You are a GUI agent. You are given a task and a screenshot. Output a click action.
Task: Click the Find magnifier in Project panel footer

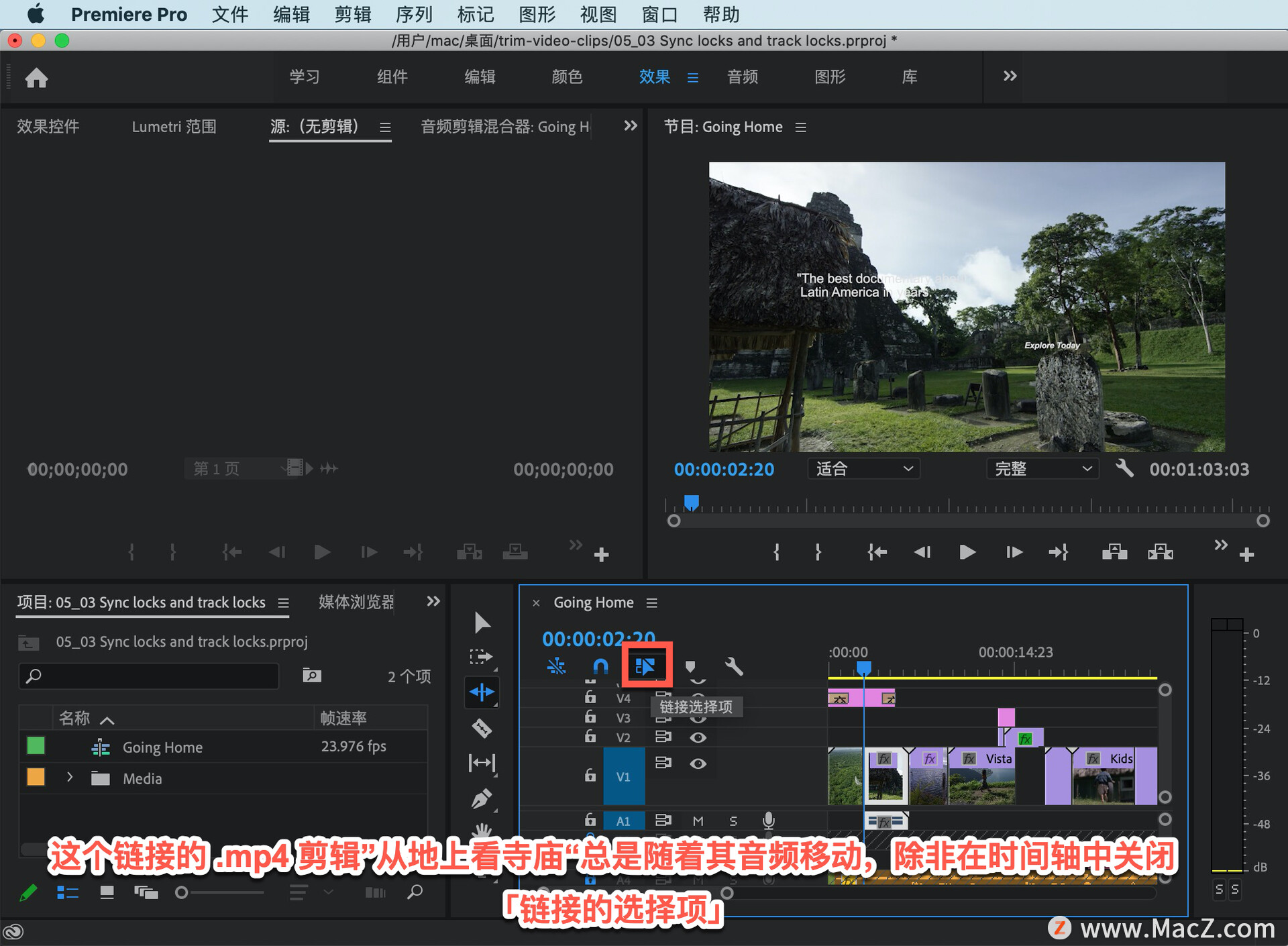click(x=415, y=892)
